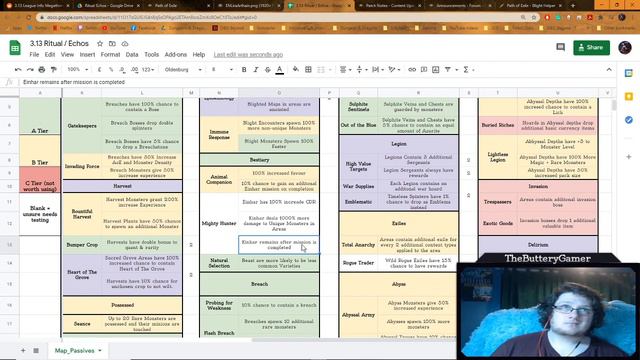The height and width of the screenshot is (360, 640).
Task: Check the cloud document status icon
Action: pyautogui.click(x=125, y=44)
